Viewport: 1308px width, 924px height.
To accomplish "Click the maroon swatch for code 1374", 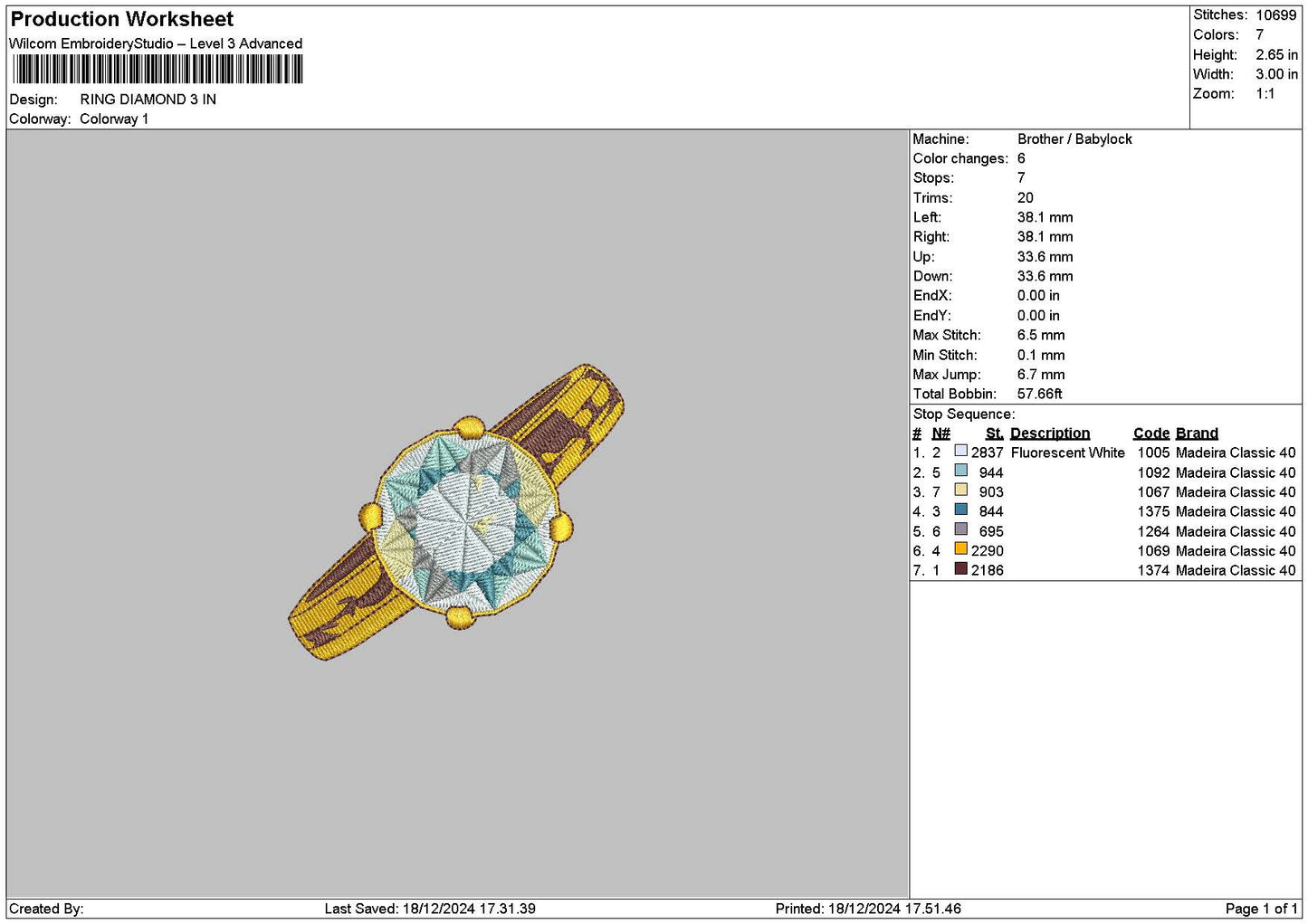I will point(960,568).
